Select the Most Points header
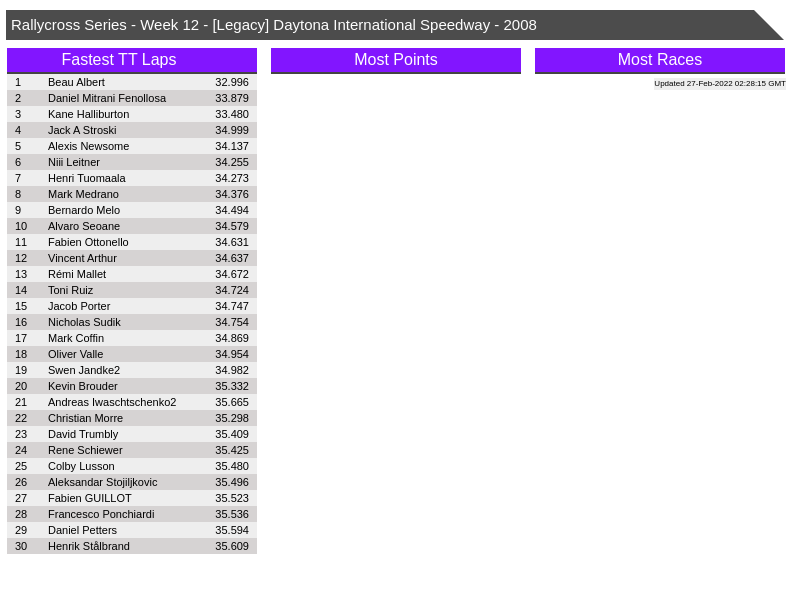800x600 pixels. click(396, 60)
